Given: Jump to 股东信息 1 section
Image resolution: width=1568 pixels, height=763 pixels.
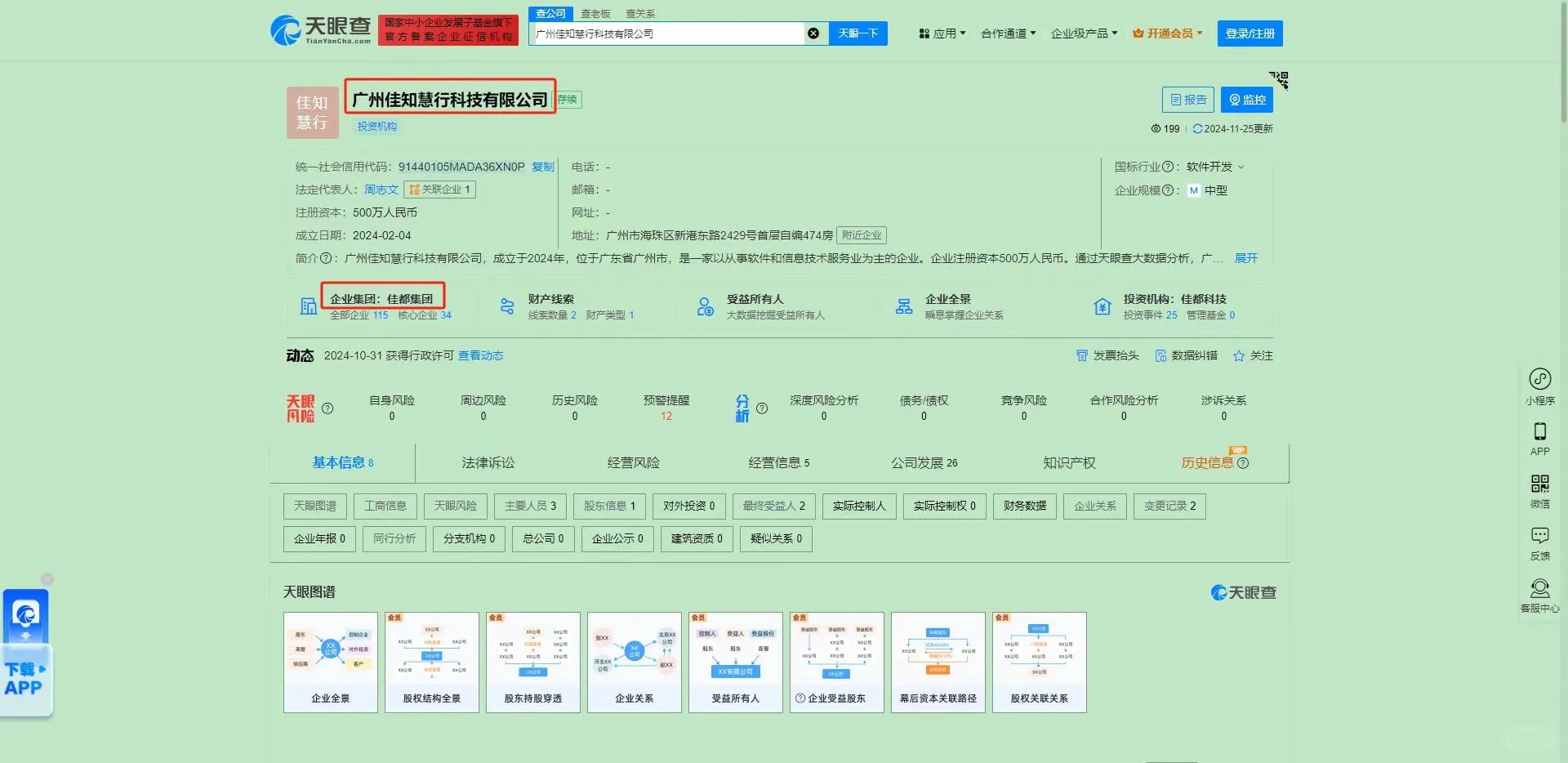Looking at the screenshot, I should [x=609, y=506].
